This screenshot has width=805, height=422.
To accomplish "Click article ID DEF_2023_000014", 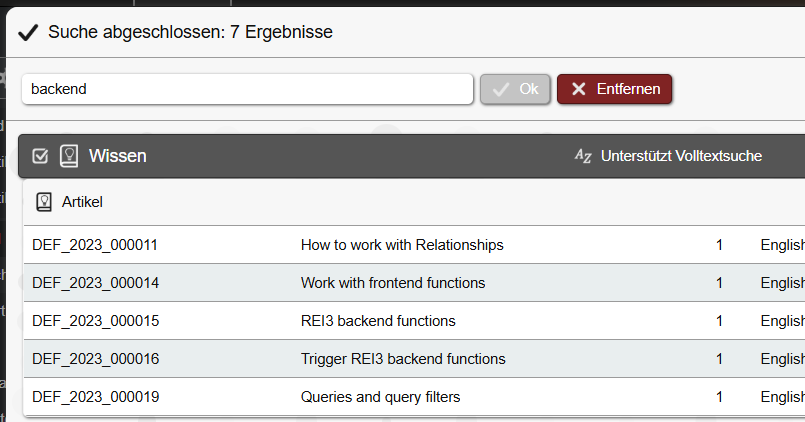I will click(x=95, y=283).
